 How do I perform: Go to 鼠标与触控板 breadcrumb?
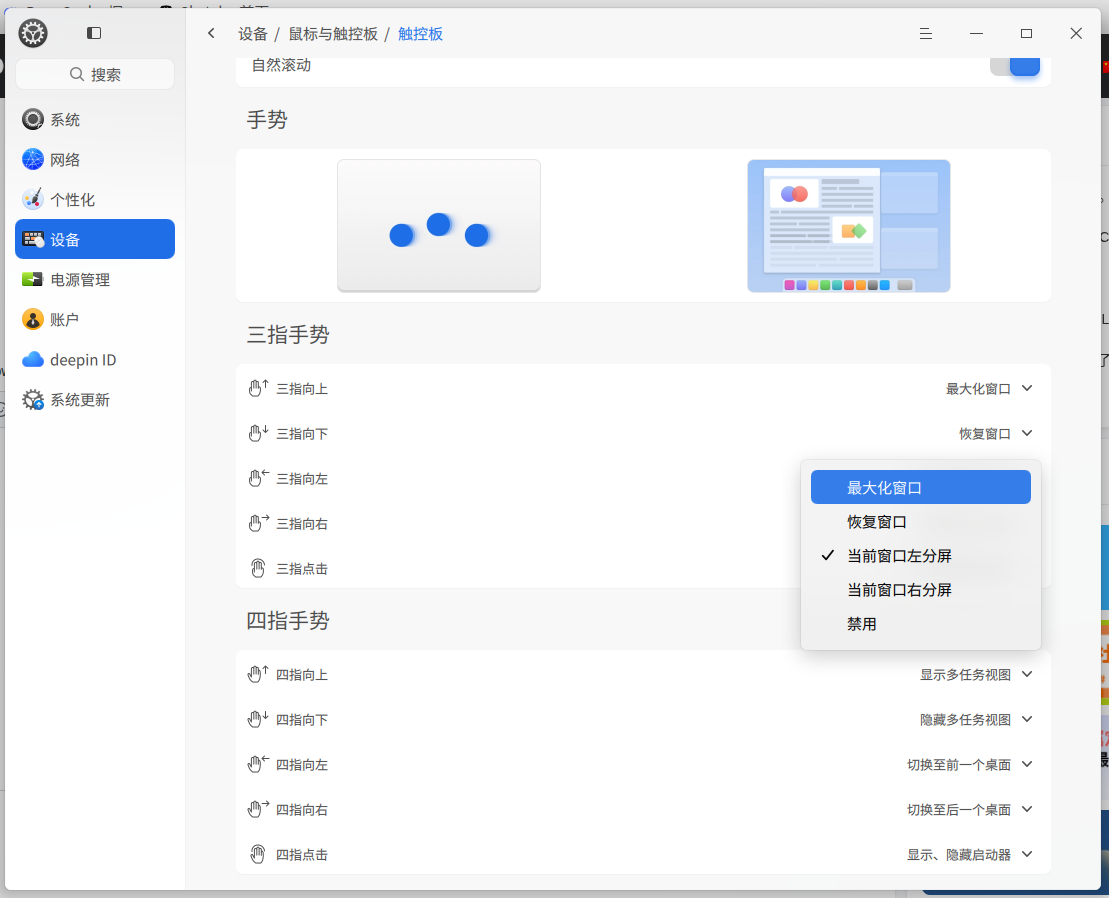333,34
